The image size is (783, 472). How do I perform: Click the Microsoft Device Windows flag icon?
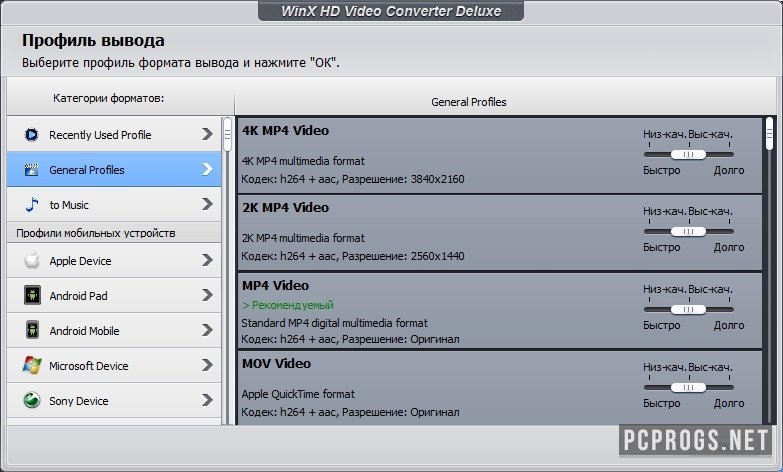tap(32, 365)
